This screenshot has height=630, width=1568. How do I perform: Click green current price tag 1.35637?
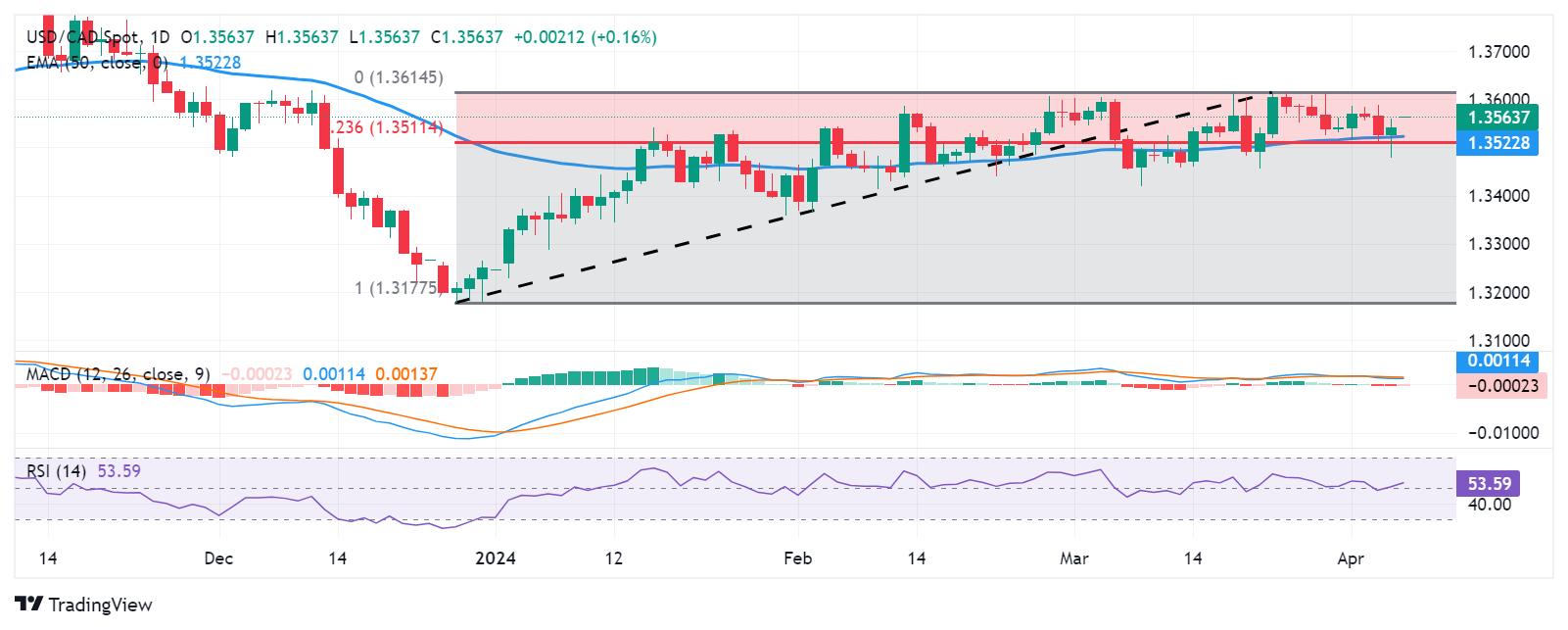click(1497, 118)
